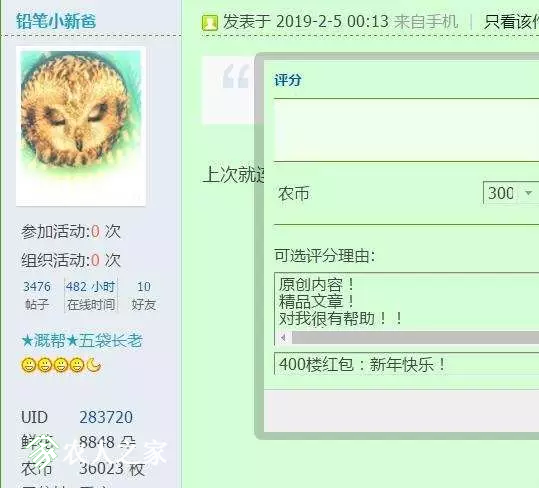The width and height of the screenshot is (539, 488).
Task: Click the 300 value in the 农币 combo box
Action: click(501, 193)
